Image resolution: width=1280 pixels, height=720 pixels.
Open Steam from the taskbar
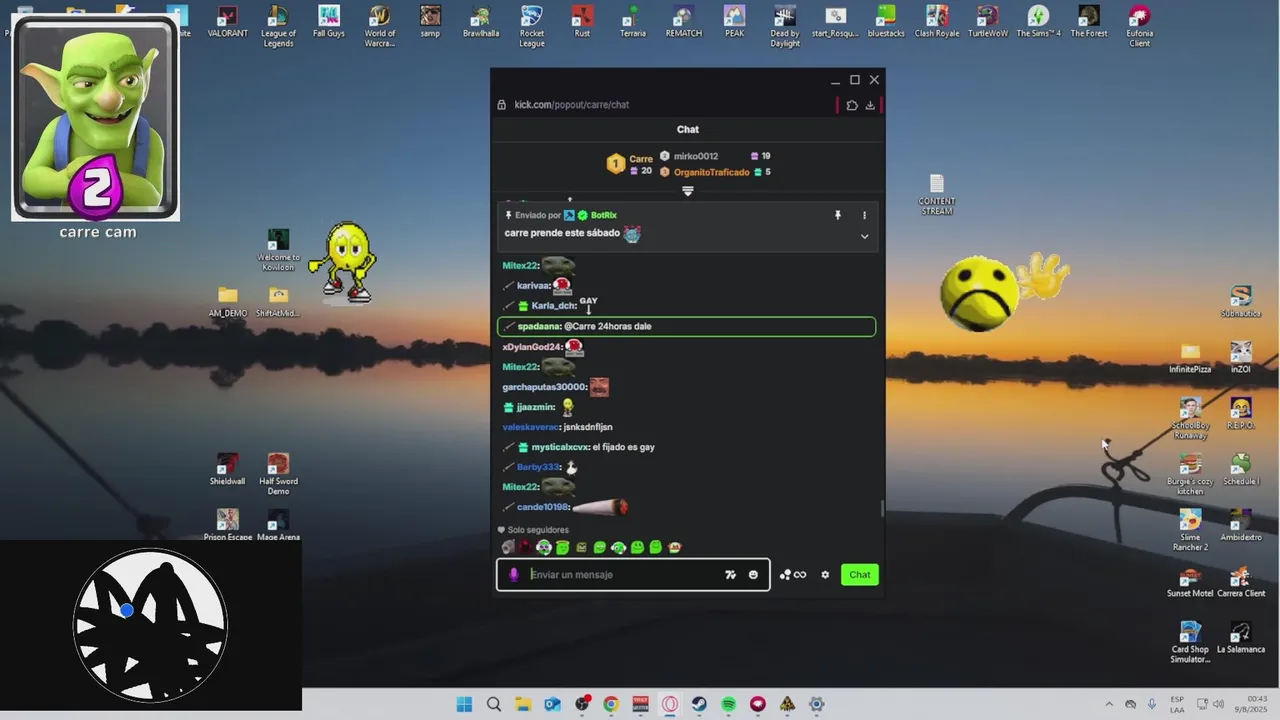[x=699, y=704]
